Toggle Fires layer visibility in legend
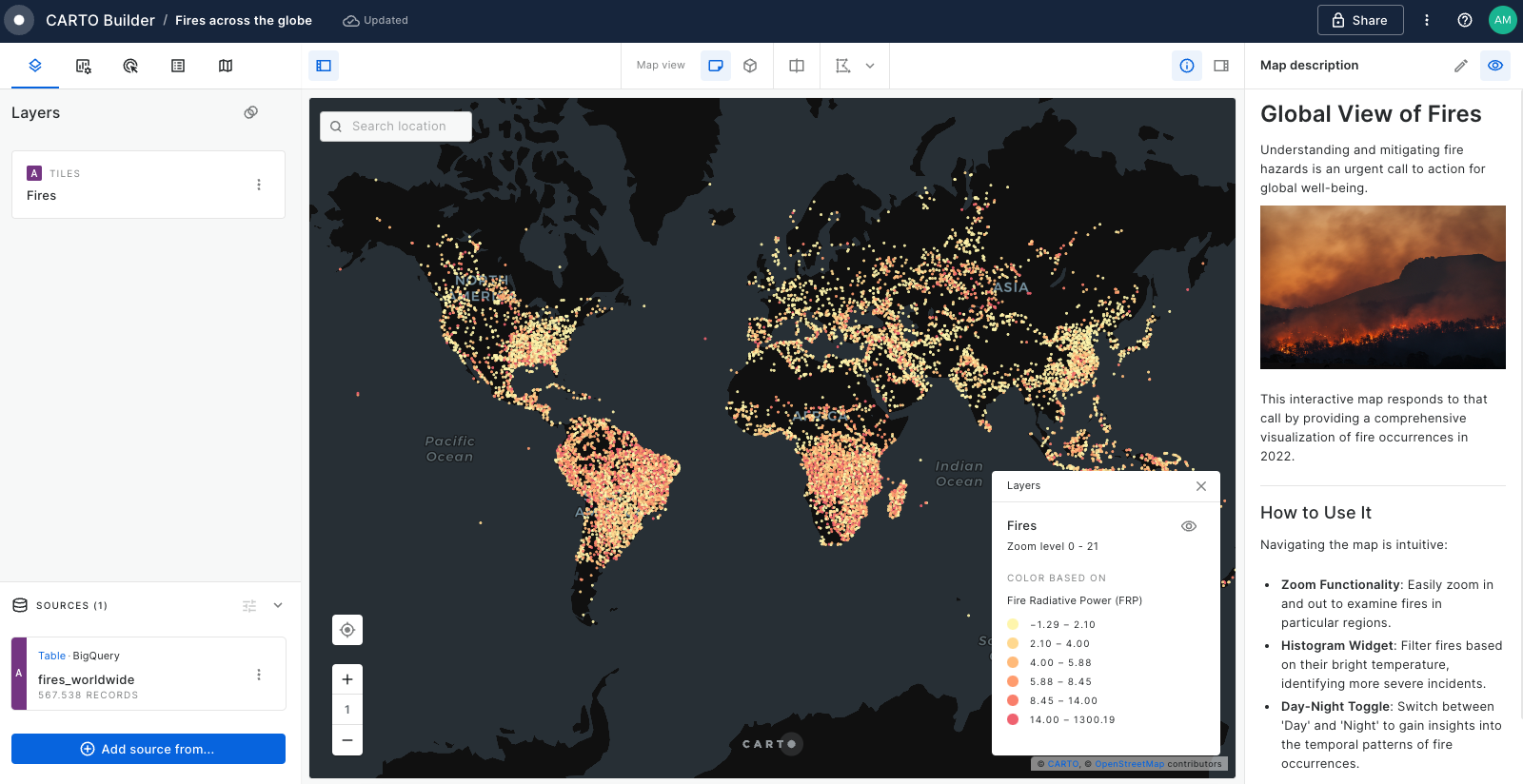The height and width of the screenshot is (784, 1523). pyautogui.click(x=1189, y=526)
